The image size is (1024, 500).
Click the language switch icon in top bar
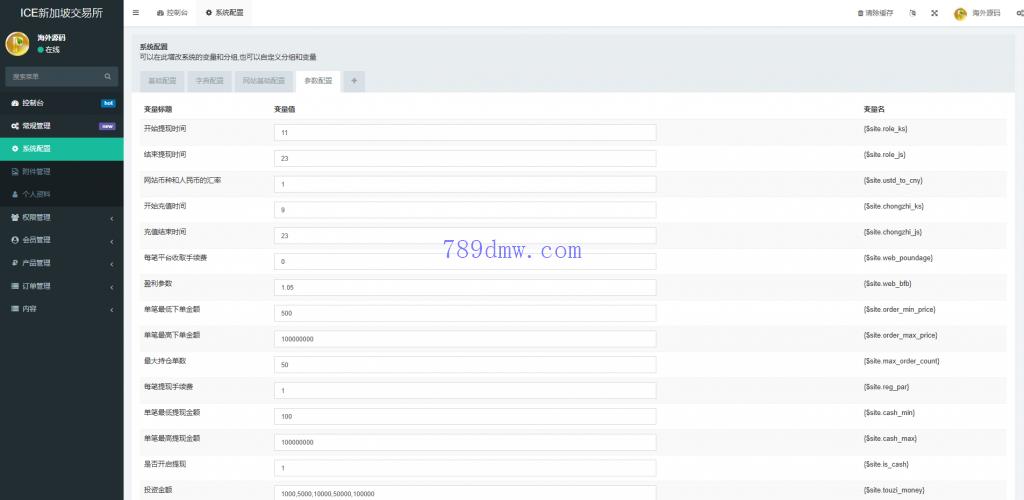913,13
